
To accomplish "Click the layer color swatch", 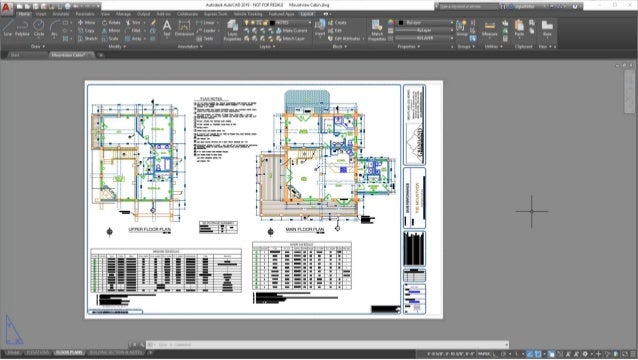I will (273, 23).
